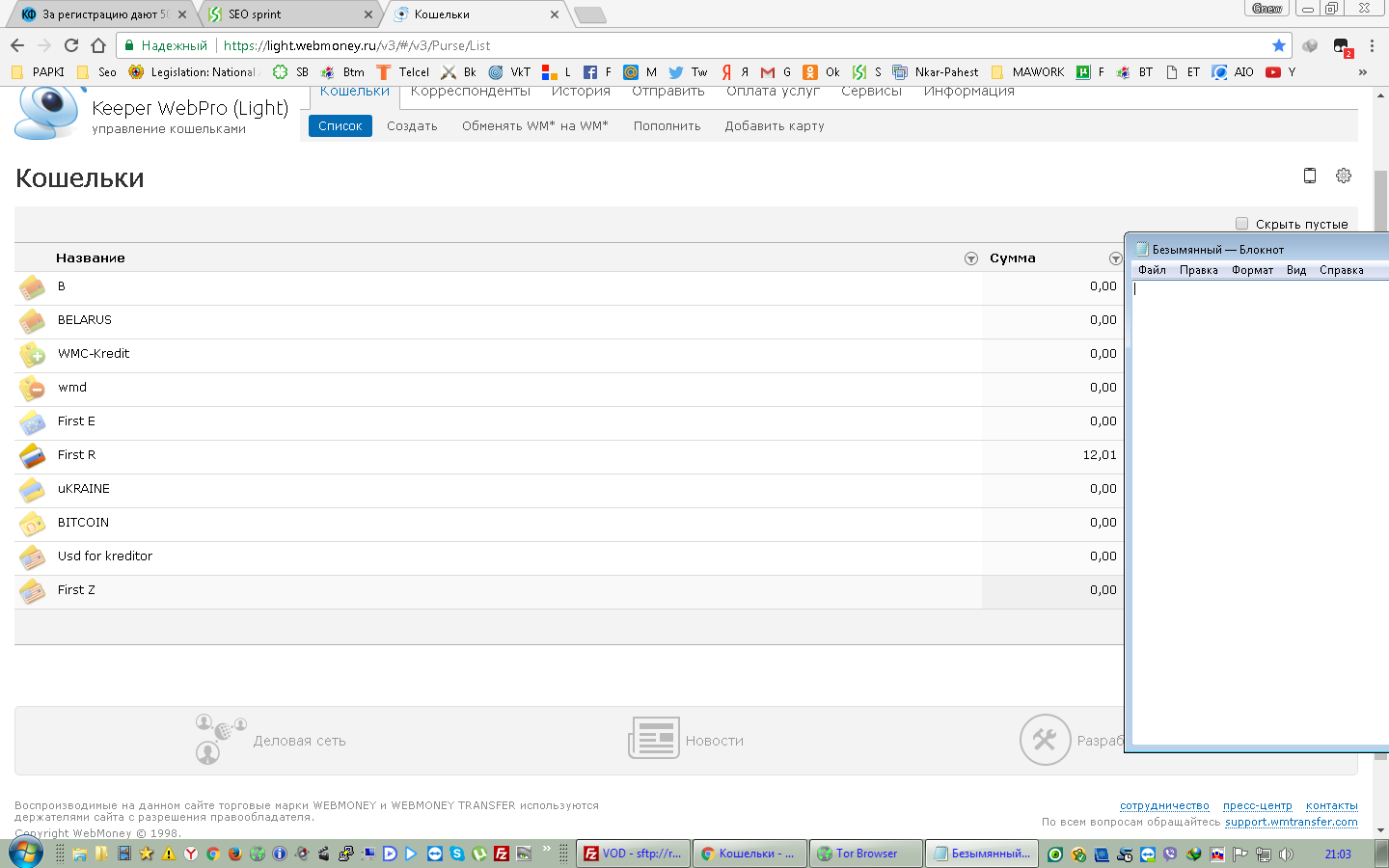Viewport: 1389px width, 868px height.
Task: Click the Добавить карту link
Action: (775, 126)
